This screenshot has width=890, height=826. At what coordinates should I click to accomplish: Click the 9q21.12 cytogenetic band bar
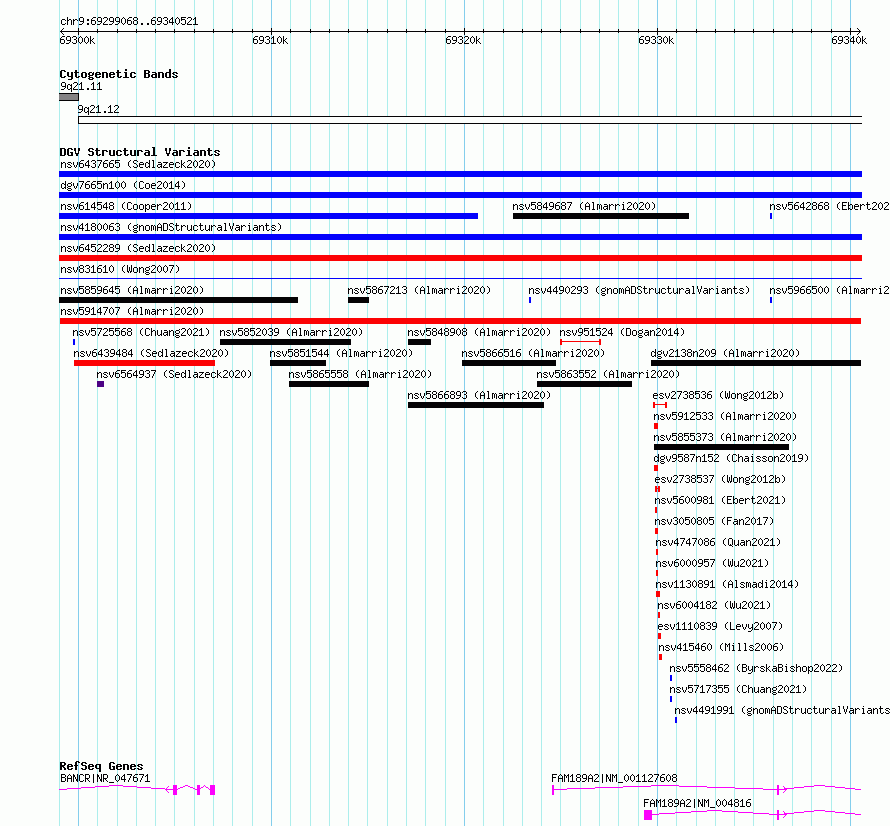[470, 120]
